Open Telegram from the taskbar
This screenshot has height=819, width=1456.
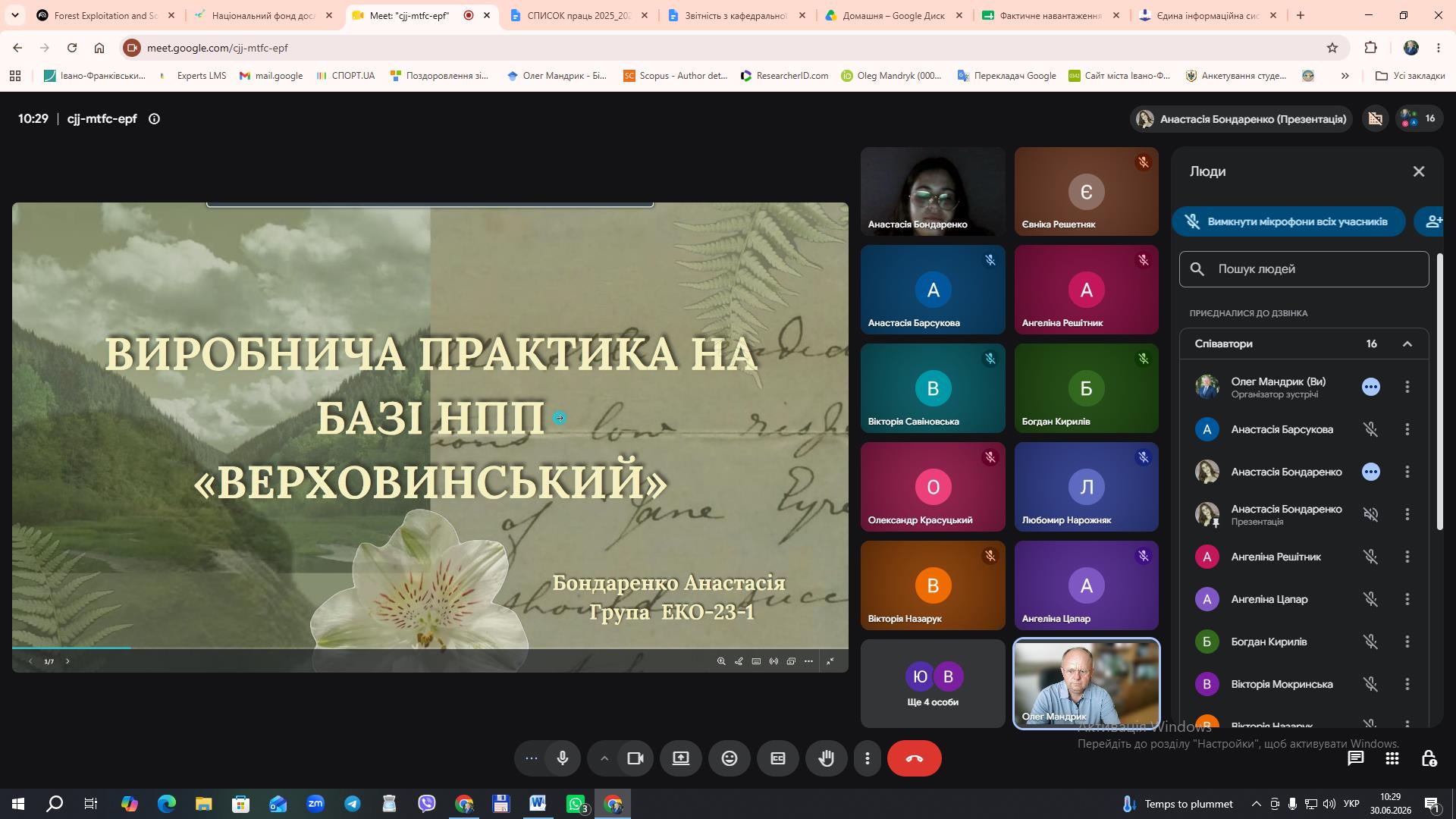pos(353,804)
